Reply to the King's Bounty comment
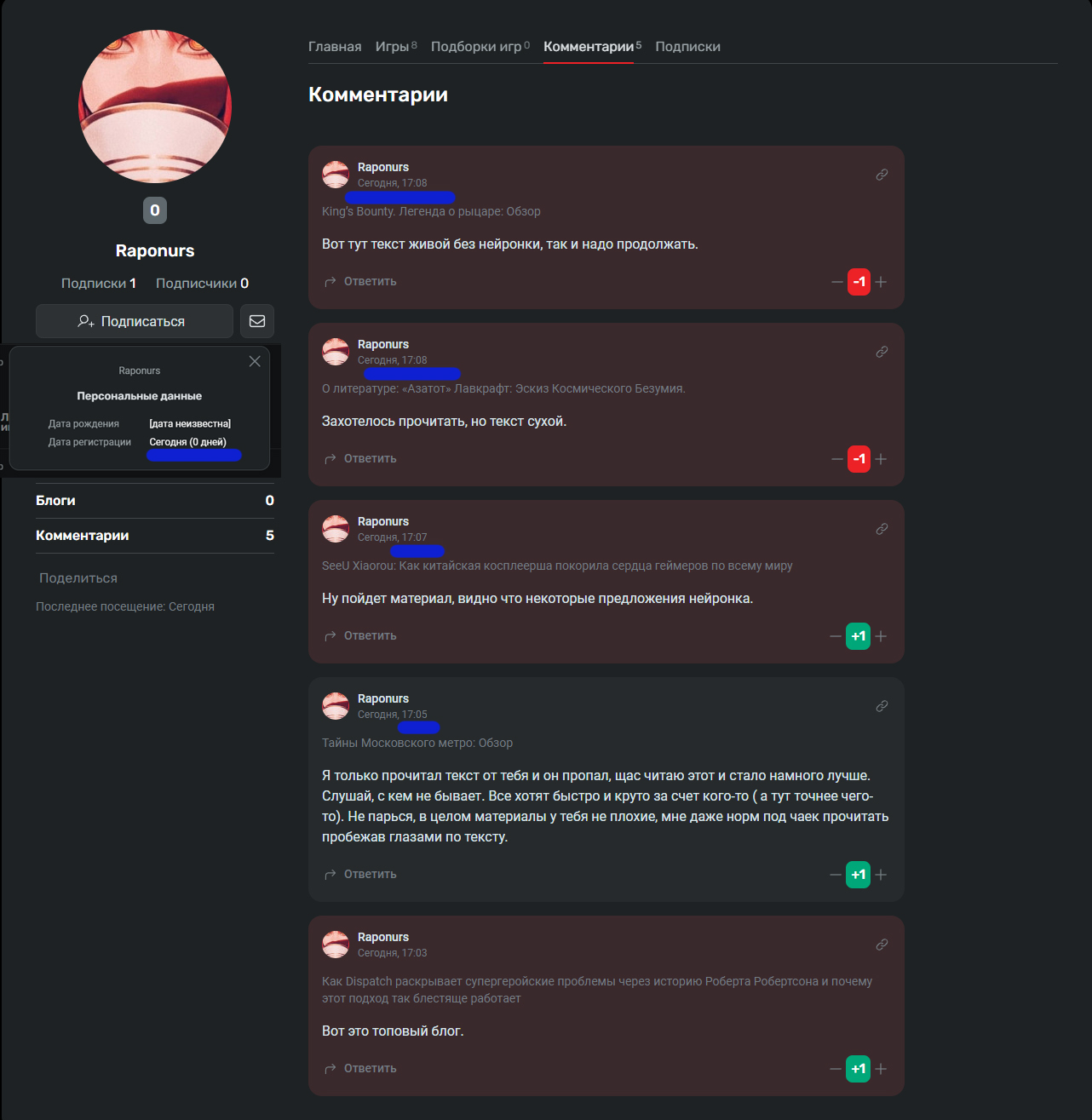1092x1120 pixels. (x=360, y=282)
